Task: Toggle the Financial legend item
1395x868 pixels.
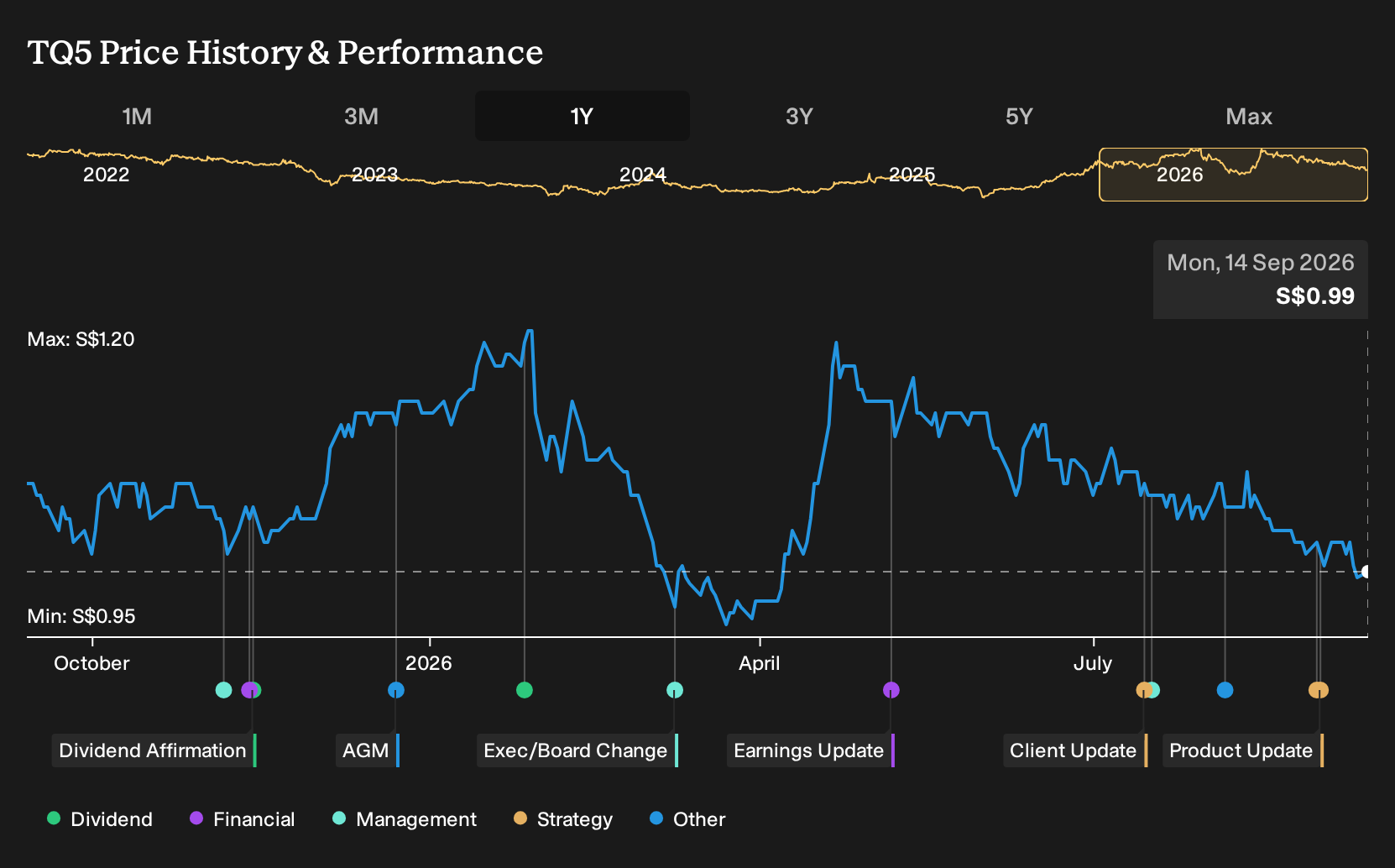Action: [243, 819]
